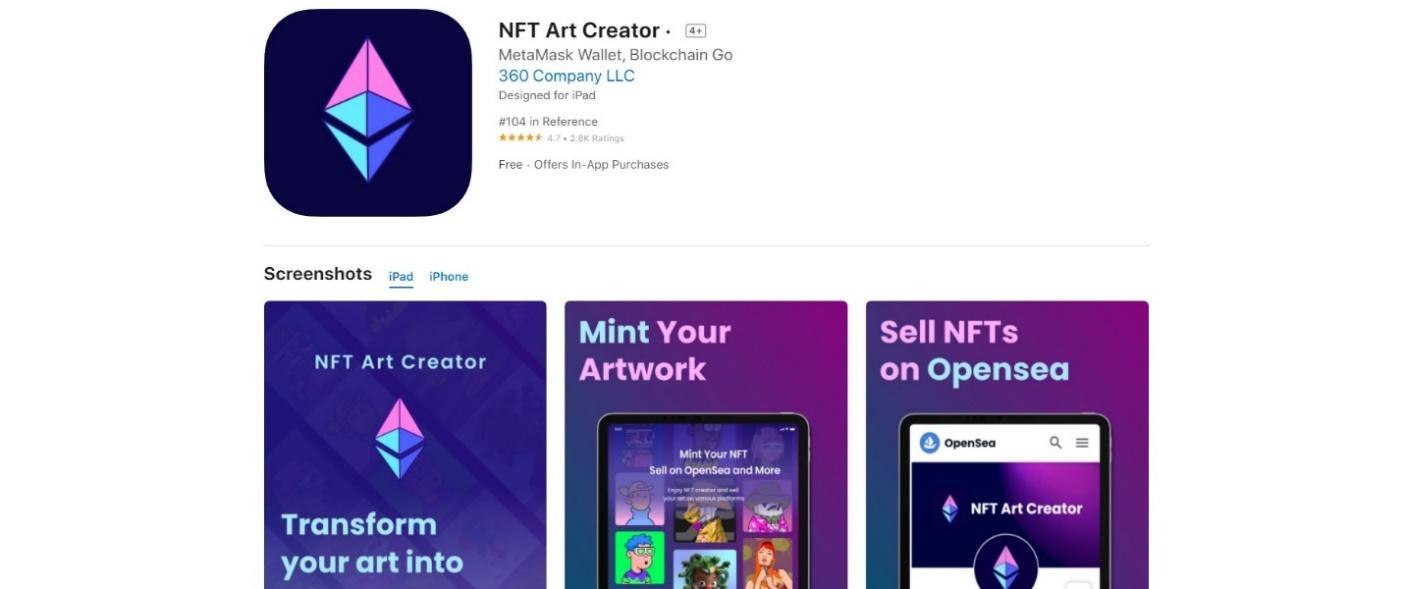Viewport: 1404px width, 589px height.
Task: Open the Mint Your Artwork screenshot
Action: 706,445
